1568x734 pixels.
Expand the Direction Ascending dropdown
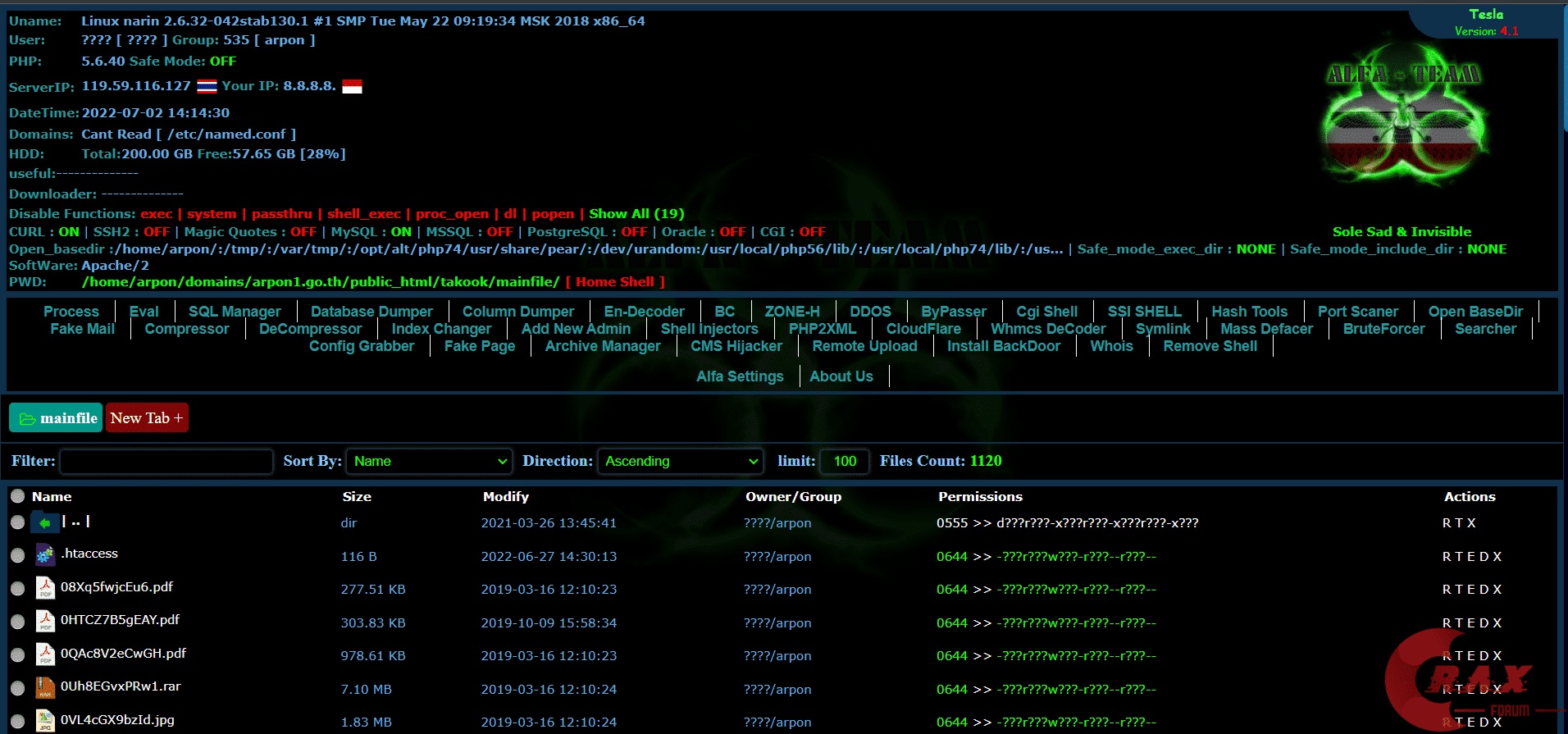(x=680, y=461)
